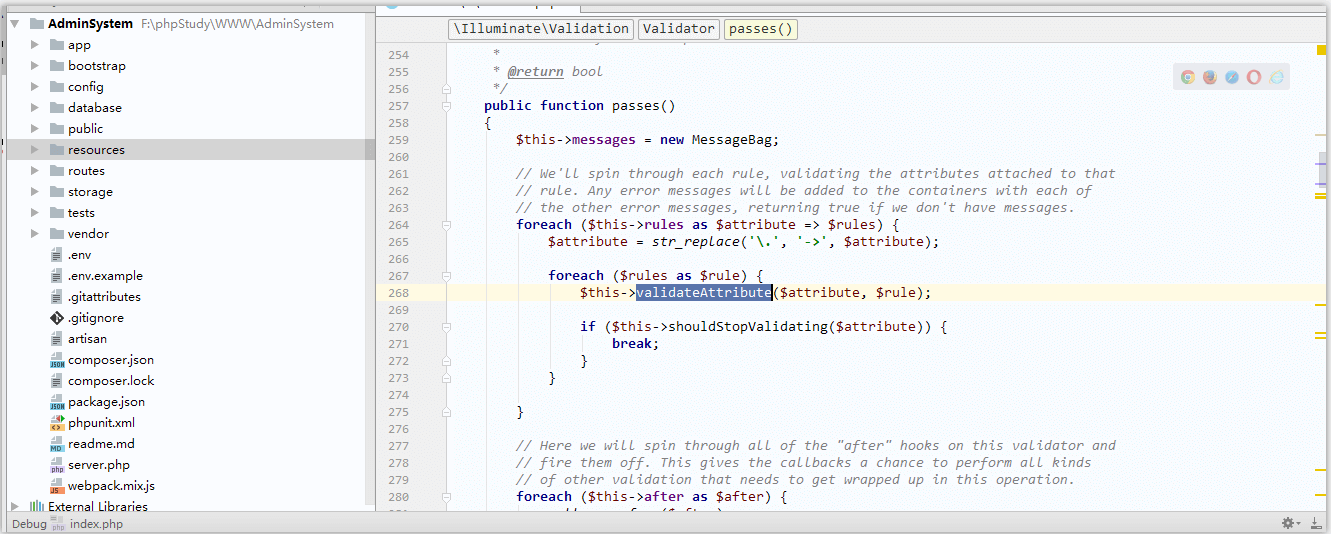Click the @return tag in docblock
Viewport: 1331px width, 534px height.
[x=535, y=72]
